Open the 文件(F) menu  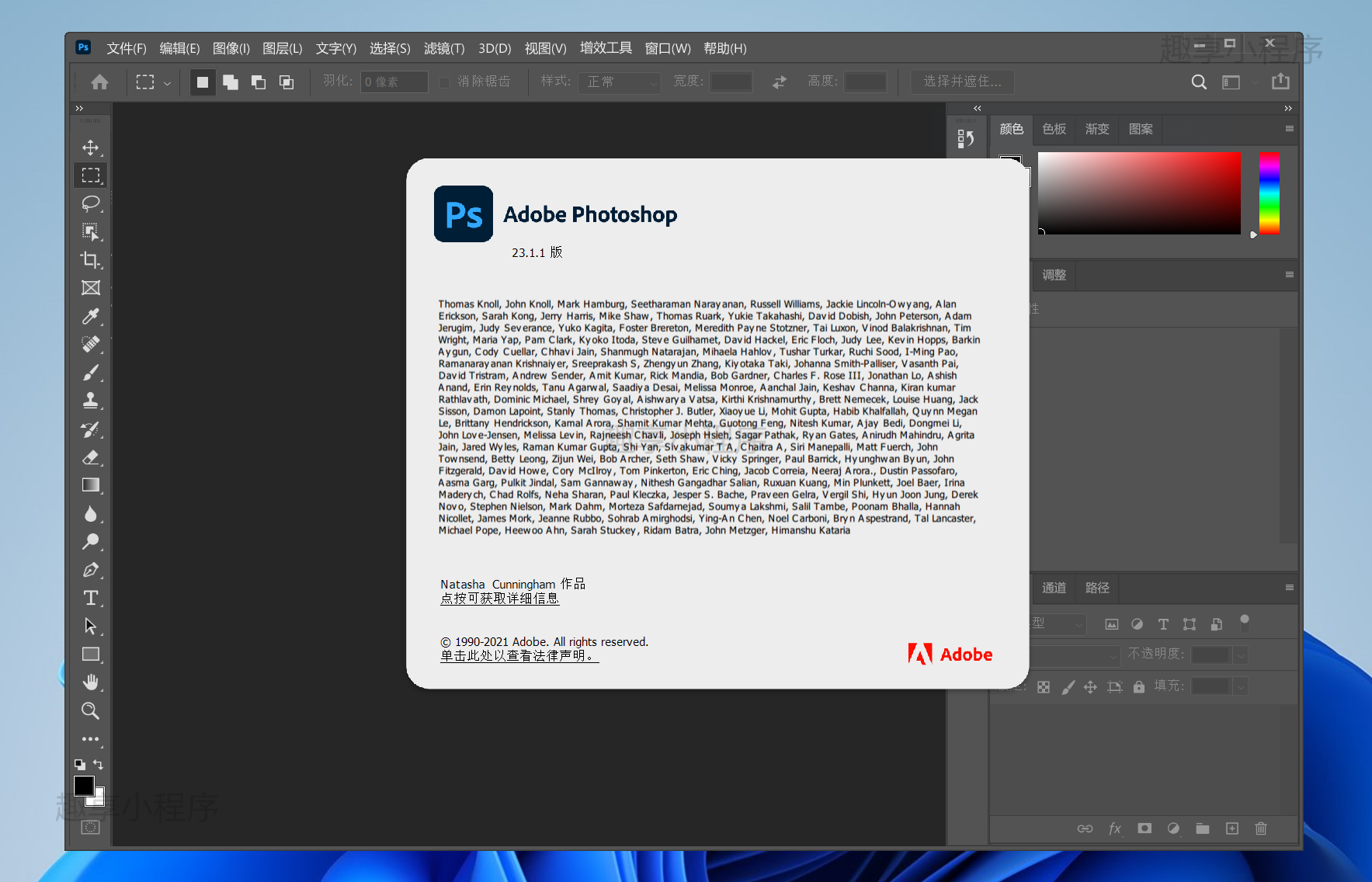point(127,48)
